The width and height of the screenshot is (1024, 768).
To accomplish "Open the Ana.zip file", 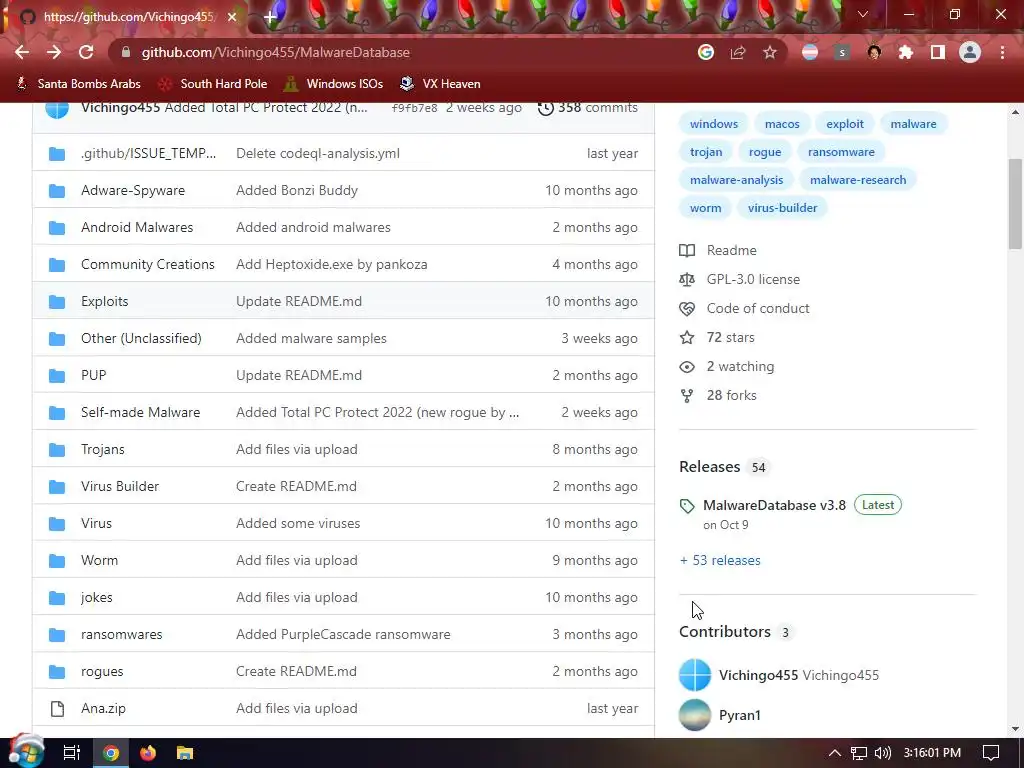I will click(103, 709).
